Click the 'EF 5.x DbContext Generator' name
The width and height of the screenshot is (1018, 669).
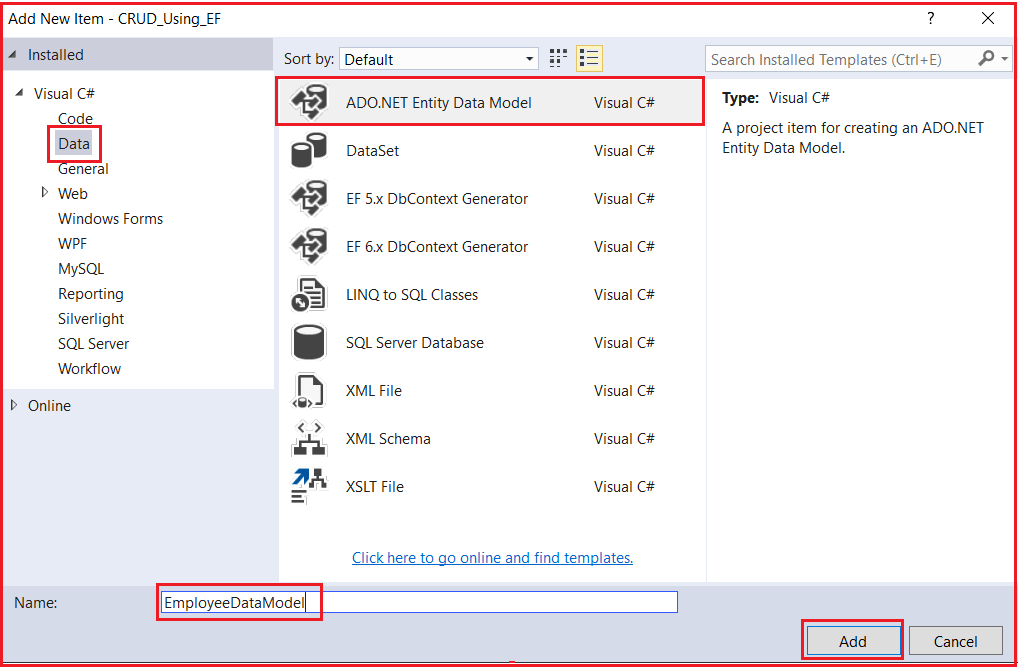(437, 199)
